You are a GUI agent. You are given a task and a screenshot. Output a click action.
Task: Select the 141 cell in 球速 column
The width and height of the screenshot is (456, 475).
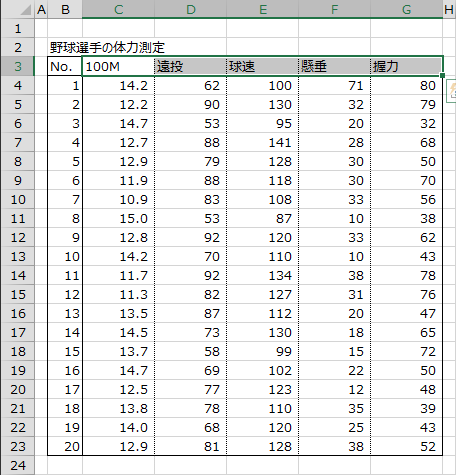(x=263, y=142)
